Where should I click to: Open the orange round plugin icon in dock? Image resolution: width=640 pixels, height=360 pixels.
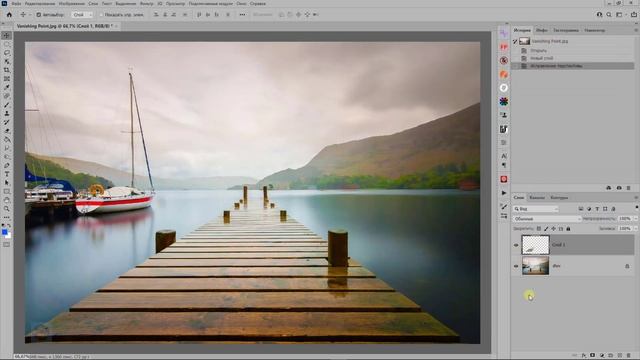pos(504,74)
